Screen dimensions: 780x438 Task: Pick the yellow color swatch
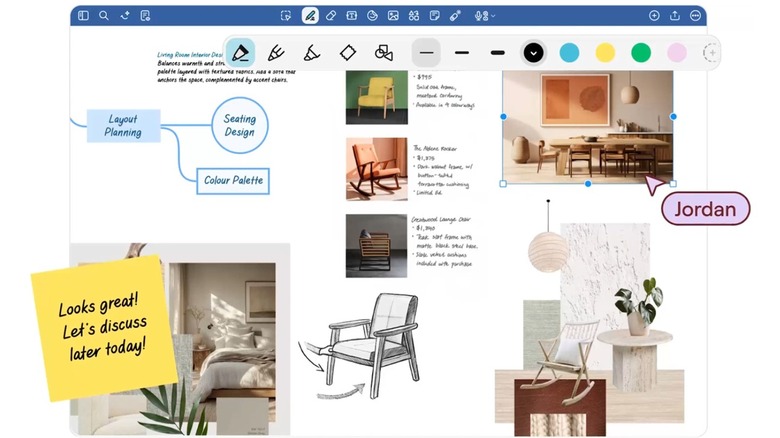pyautogui.click(x=605, y=53)
